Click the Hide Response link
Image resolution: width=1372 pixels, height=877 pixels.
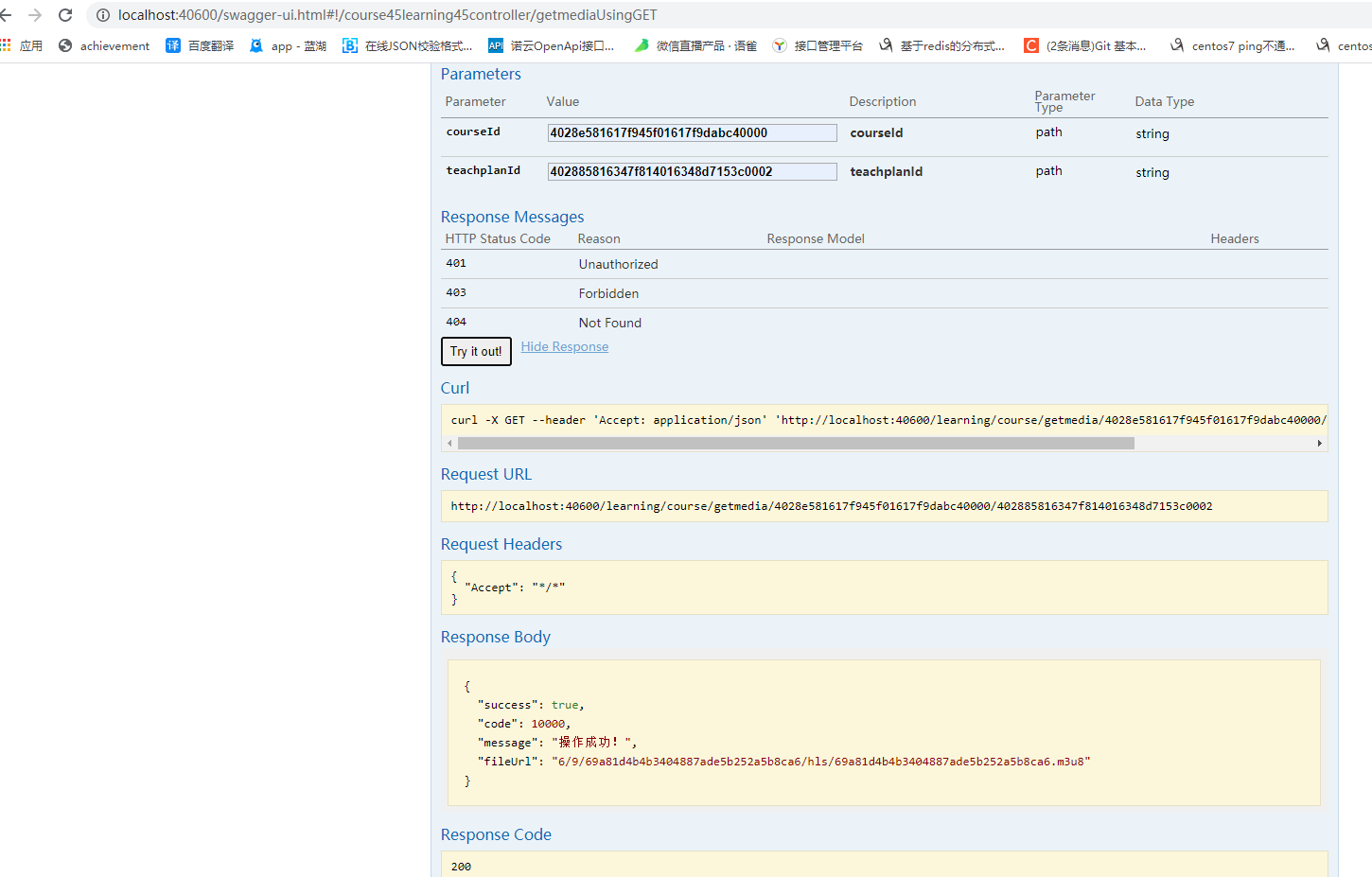tap(565, 347)
